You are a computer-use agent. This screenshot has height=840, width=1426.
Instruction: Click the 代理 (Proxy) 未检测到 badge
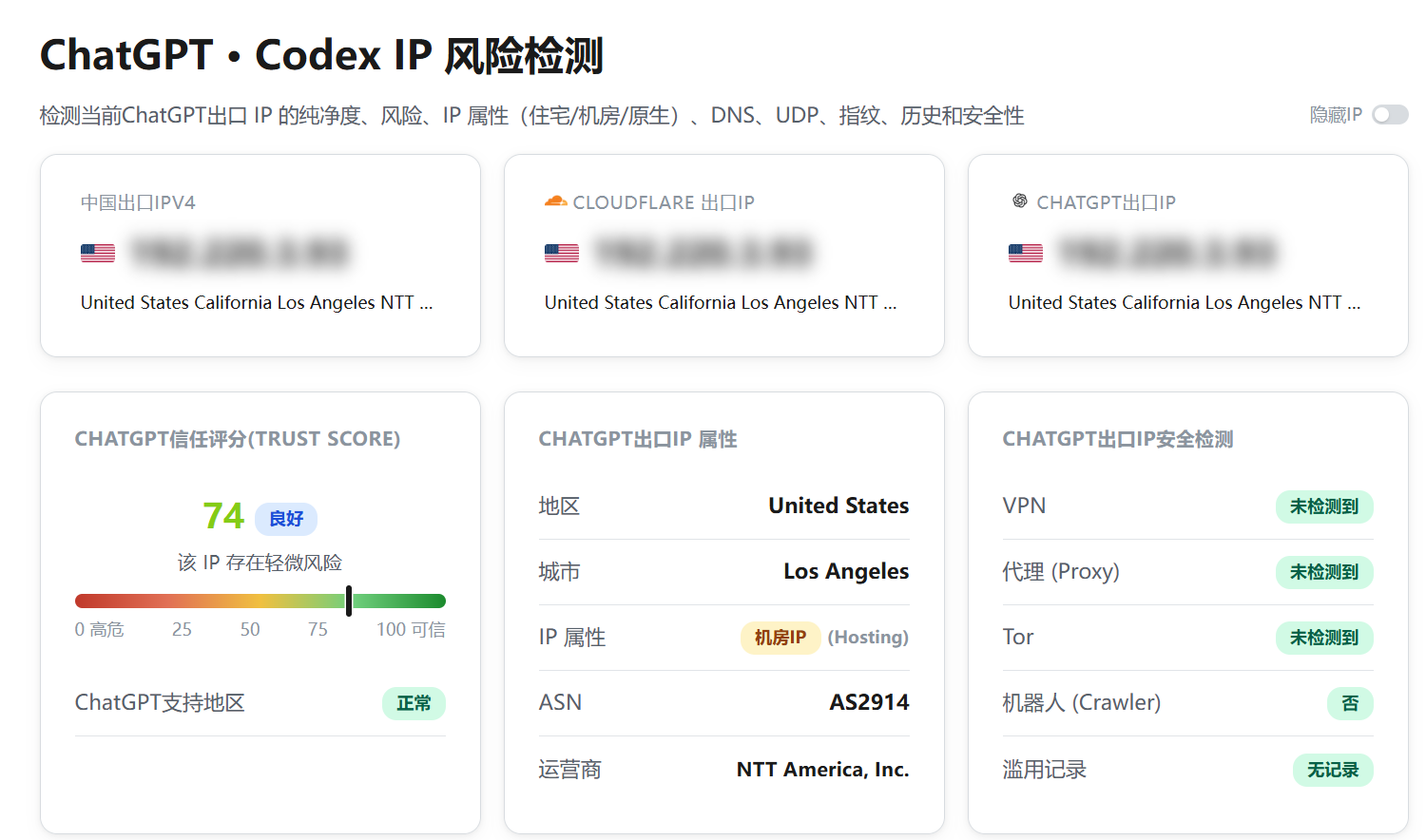click(x=1324, y=572)
